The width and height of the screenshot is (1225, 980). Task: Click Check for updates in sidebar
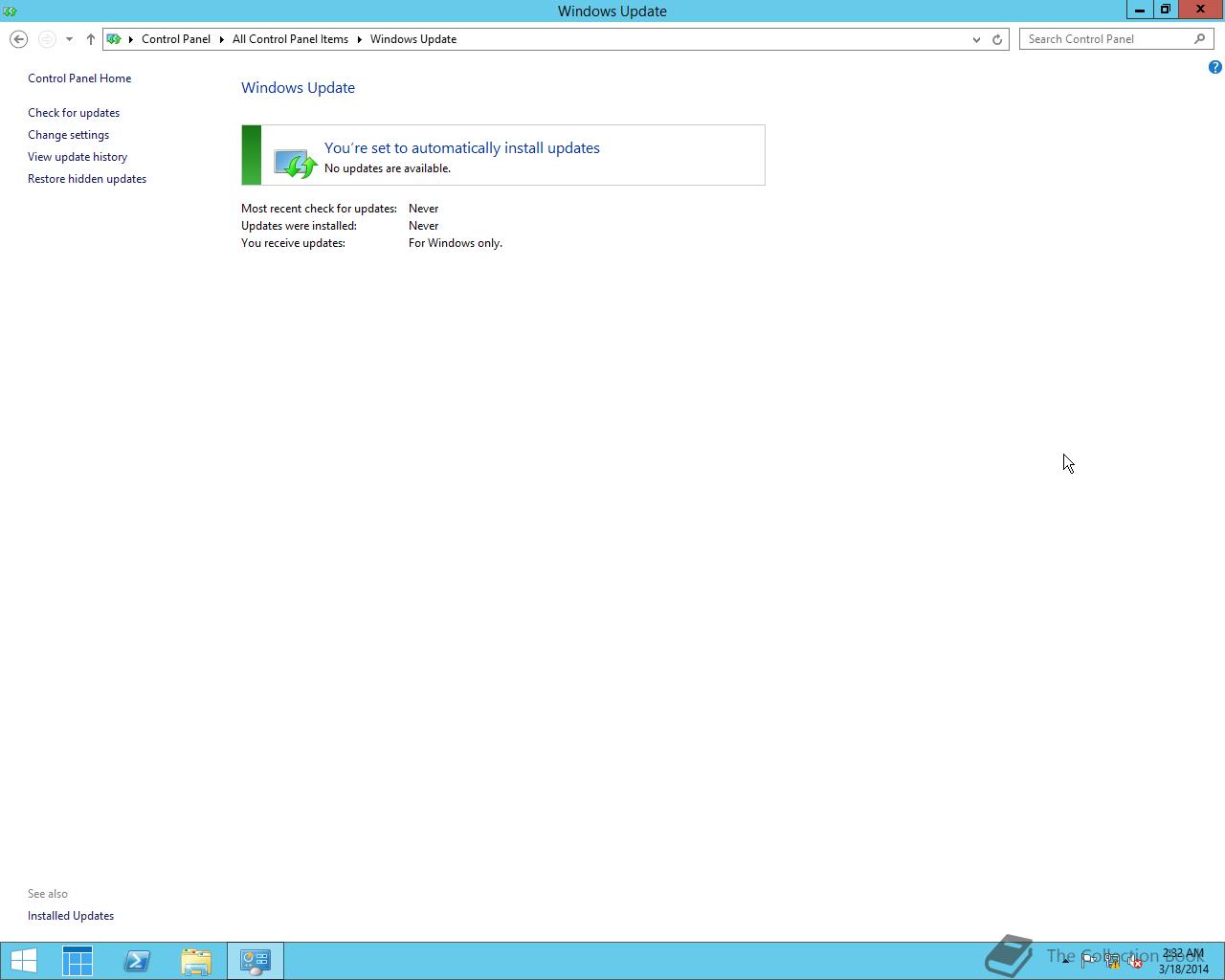click(x=74, y=113)
